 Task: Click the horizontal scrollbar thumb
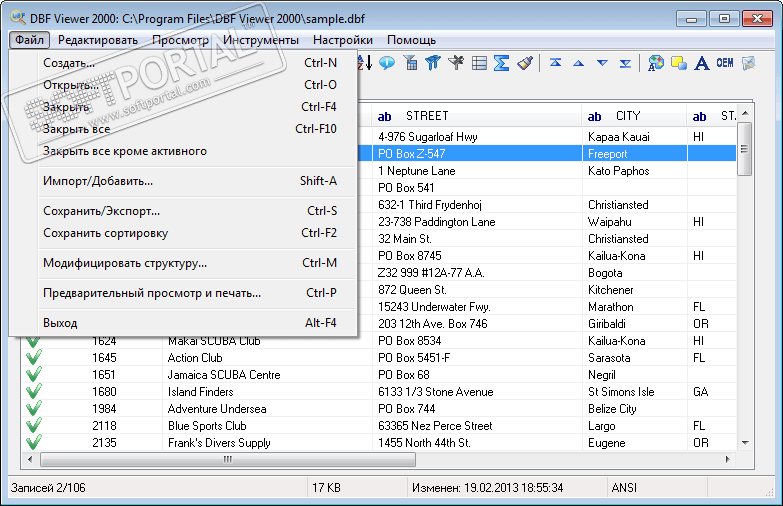228,459
